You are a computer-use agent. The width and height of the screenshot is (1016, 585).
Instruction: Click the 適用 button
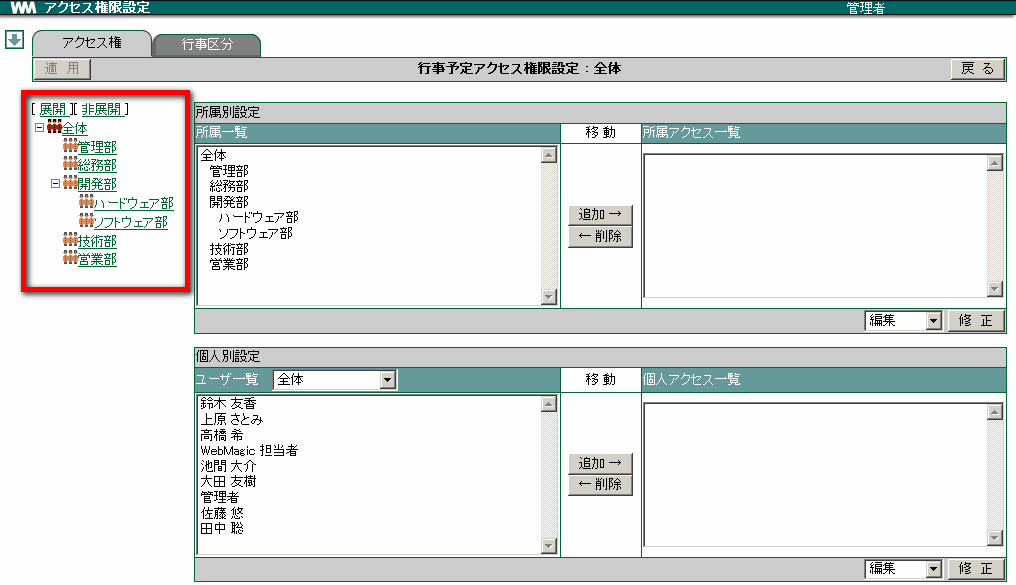point(62,68)
